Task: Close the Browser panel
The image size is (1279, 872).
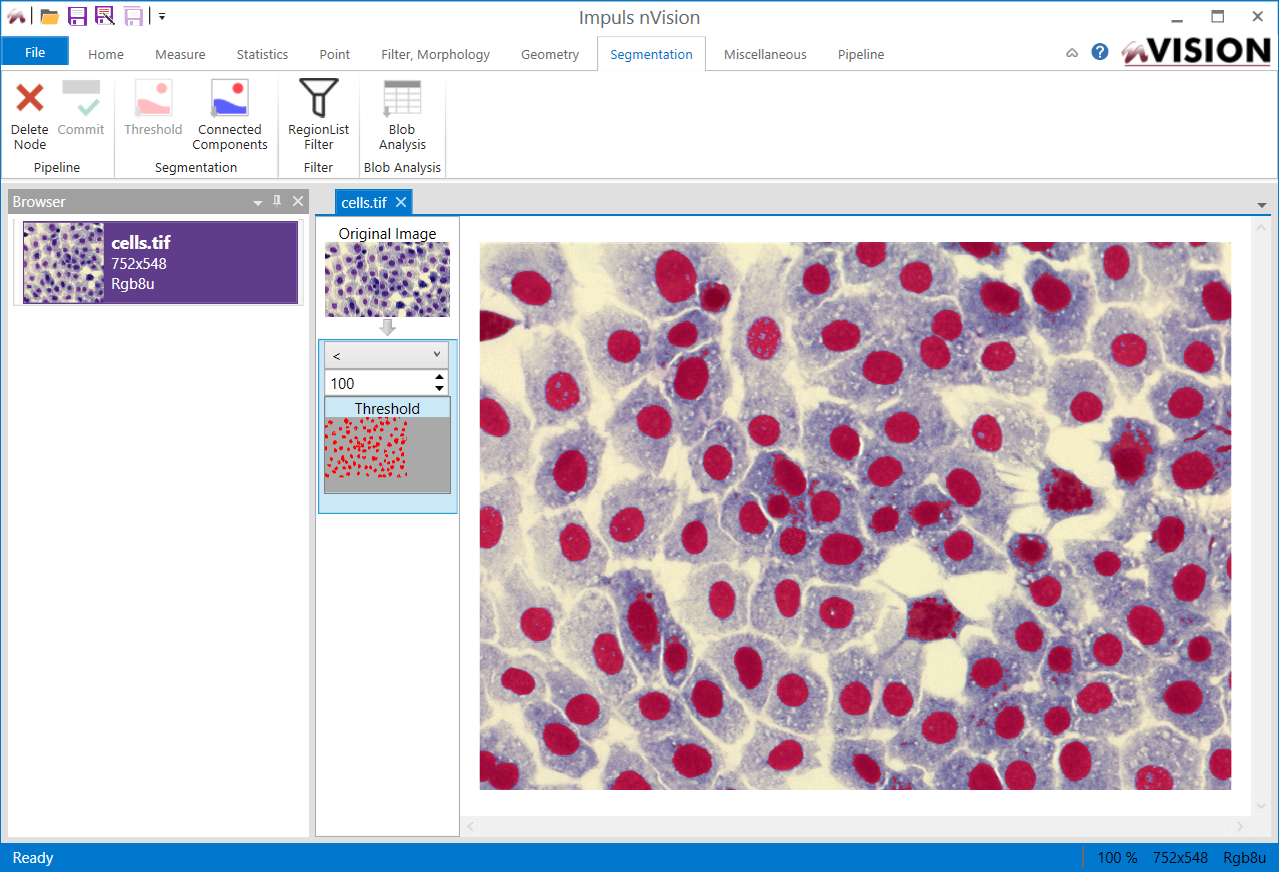Action: coord(297,201)
